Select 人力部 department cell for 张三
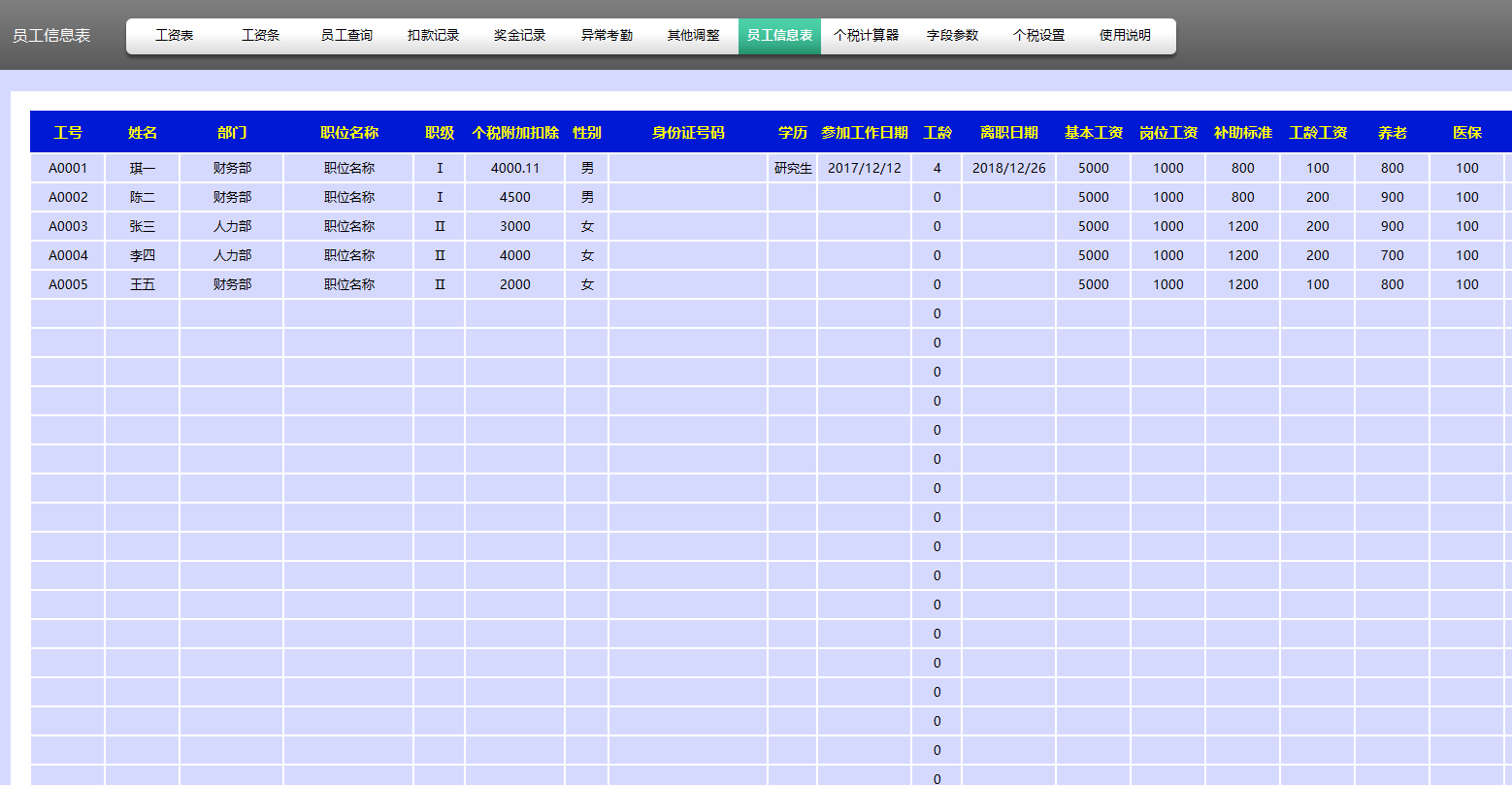This screenshot has height=785, width=1512. pyautogui.click(x=232, y=226)
